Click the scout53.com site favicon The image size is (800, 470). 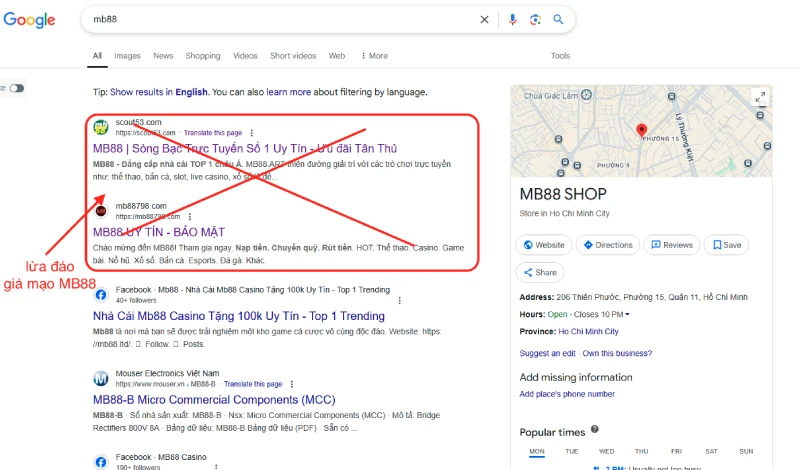(101, 127)
